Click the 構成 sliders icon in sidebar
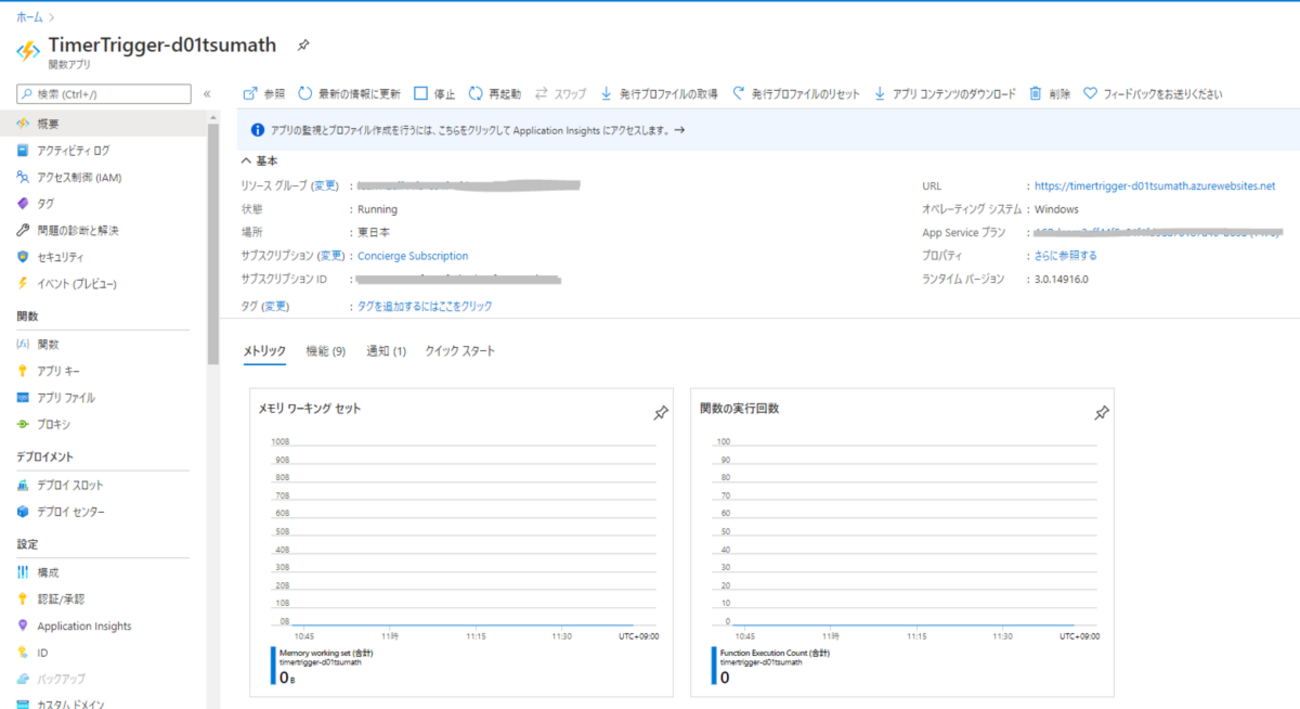The width and height of the screenshot is (1300, 709). pos(23,572)
